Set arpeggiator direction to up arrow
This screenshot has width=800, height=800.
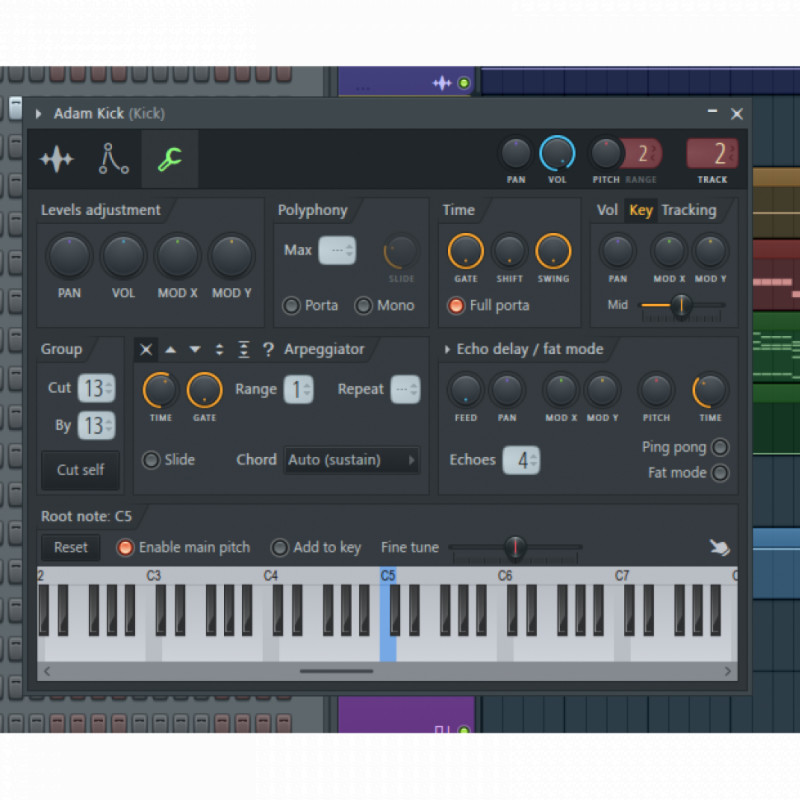coord(170,349)
